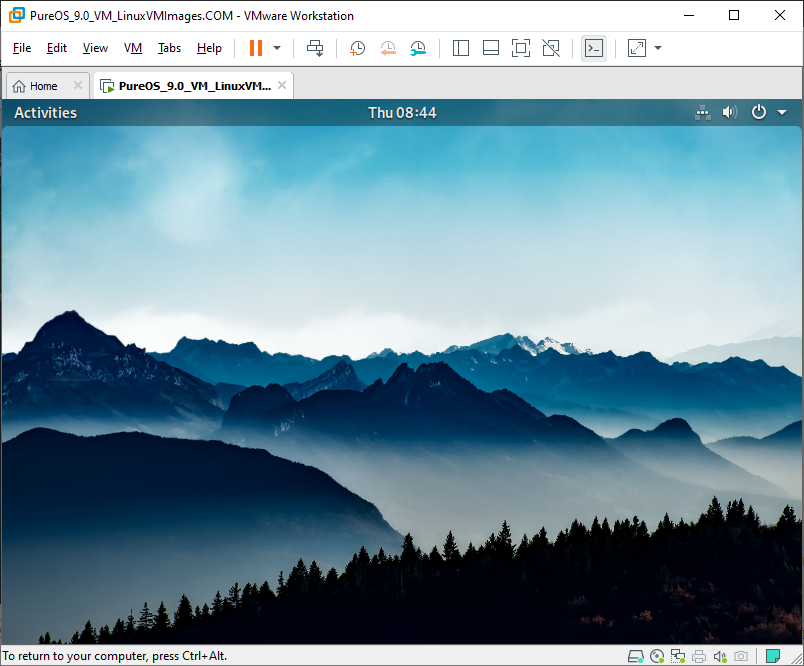The image size is (804, 666).
Task: Click the printer device status icon
Action: (x=699, y=656)
